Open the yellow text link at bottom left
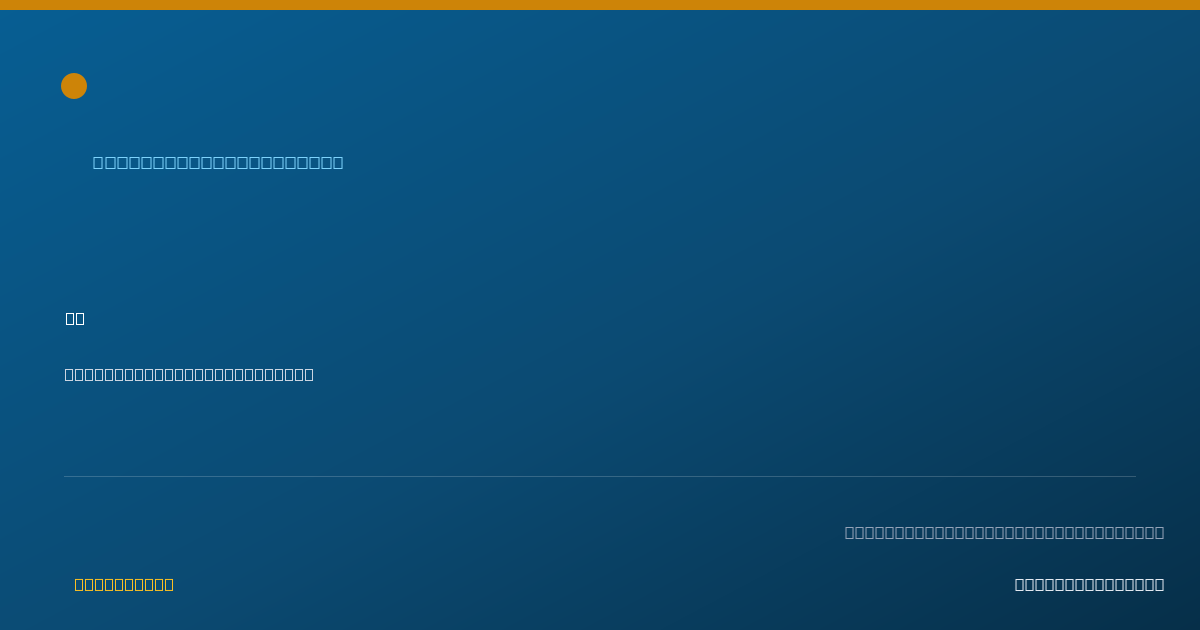The image size is (1200, 630). (124, 584)
